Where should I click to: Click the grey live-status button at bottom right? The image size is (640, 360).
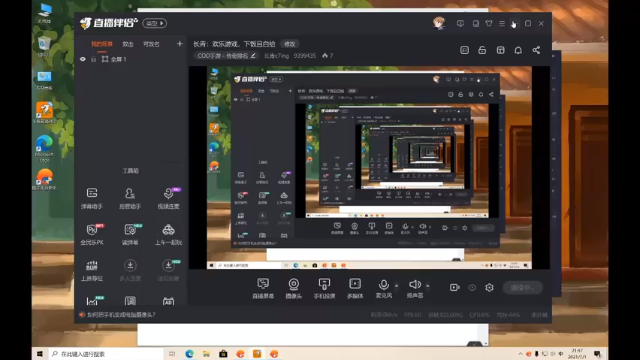pos(522,287)
